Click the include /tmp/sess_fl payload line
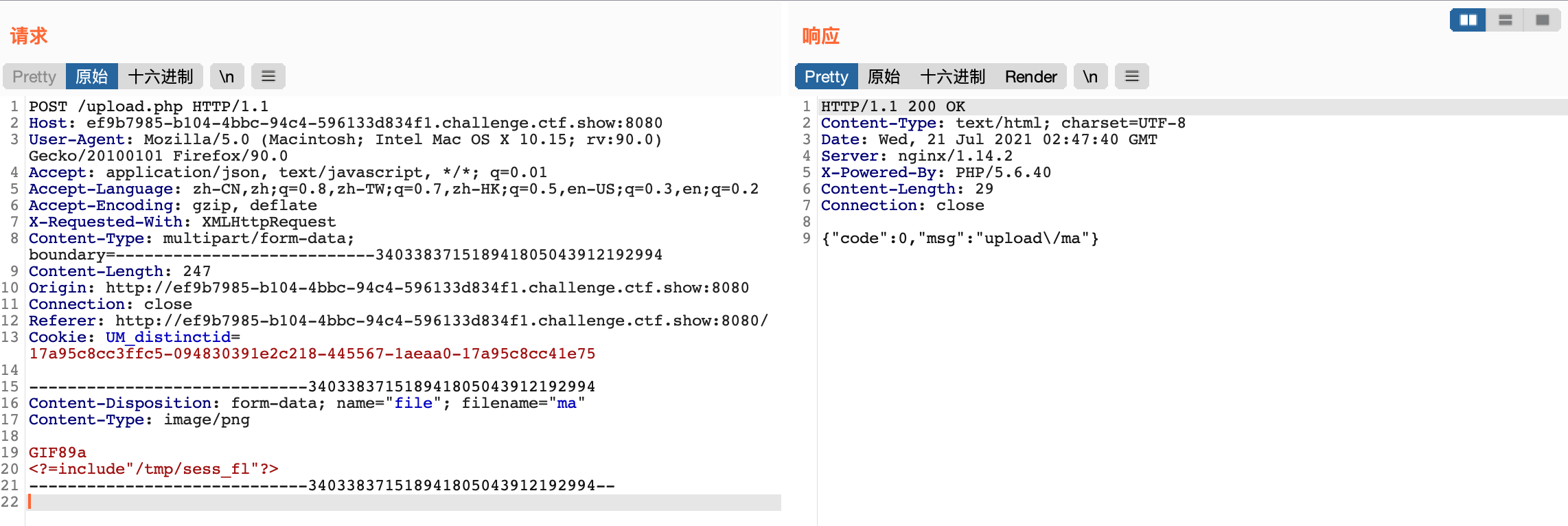This screenshot has height=526, width=1568. click(154, 469)
